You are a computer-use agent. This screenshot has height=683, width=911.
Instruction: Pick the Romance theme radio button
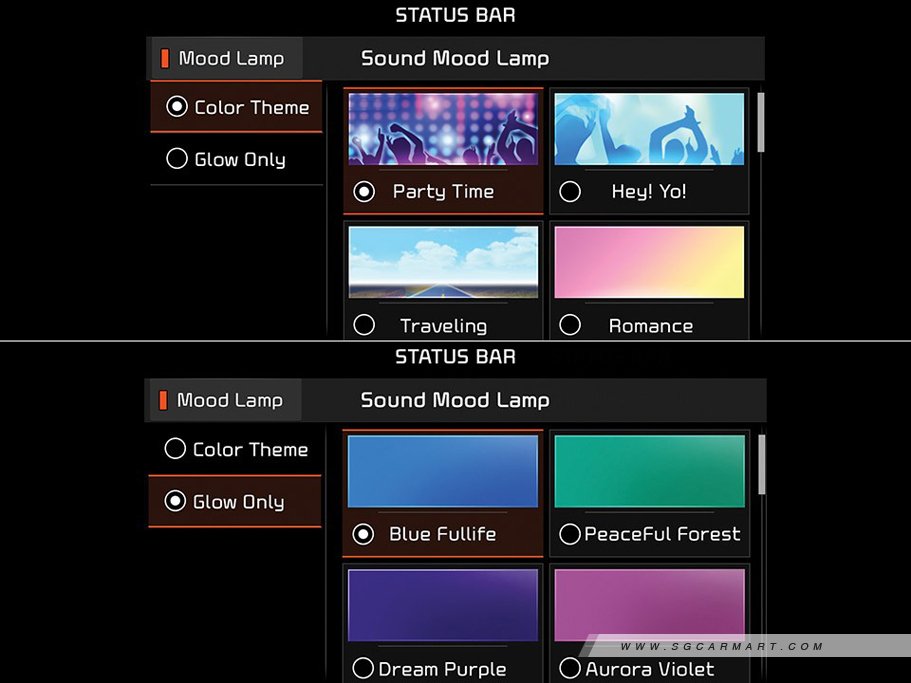[x=570, y=325]
